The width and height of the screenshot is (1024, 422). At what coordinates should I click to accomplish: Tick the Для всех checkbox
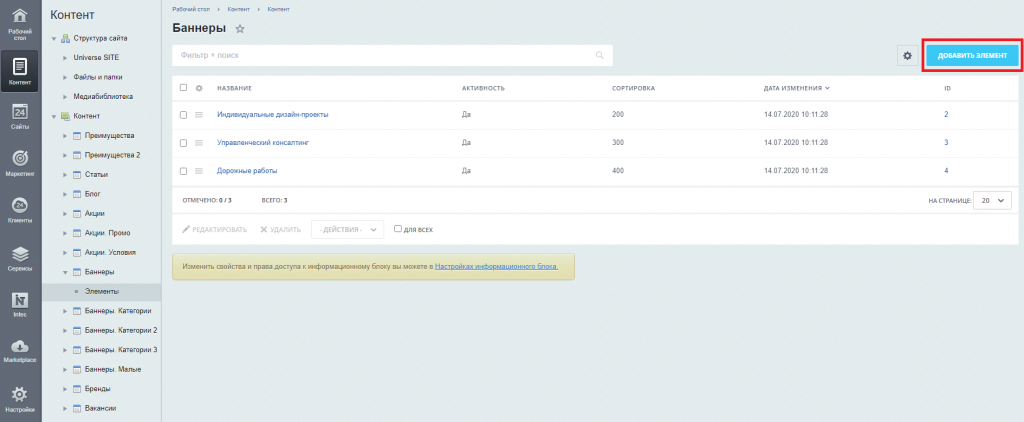coord(398,229)
